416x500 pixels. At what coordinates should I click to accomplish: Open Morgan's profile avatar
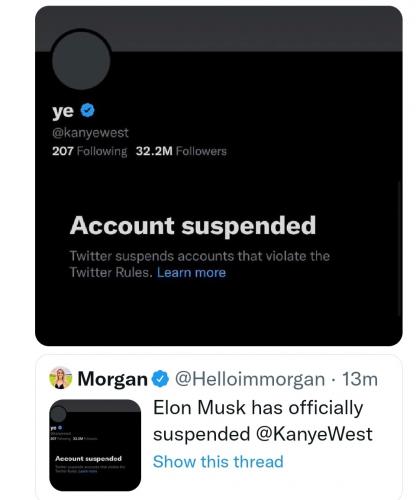[x=61, y=378]
